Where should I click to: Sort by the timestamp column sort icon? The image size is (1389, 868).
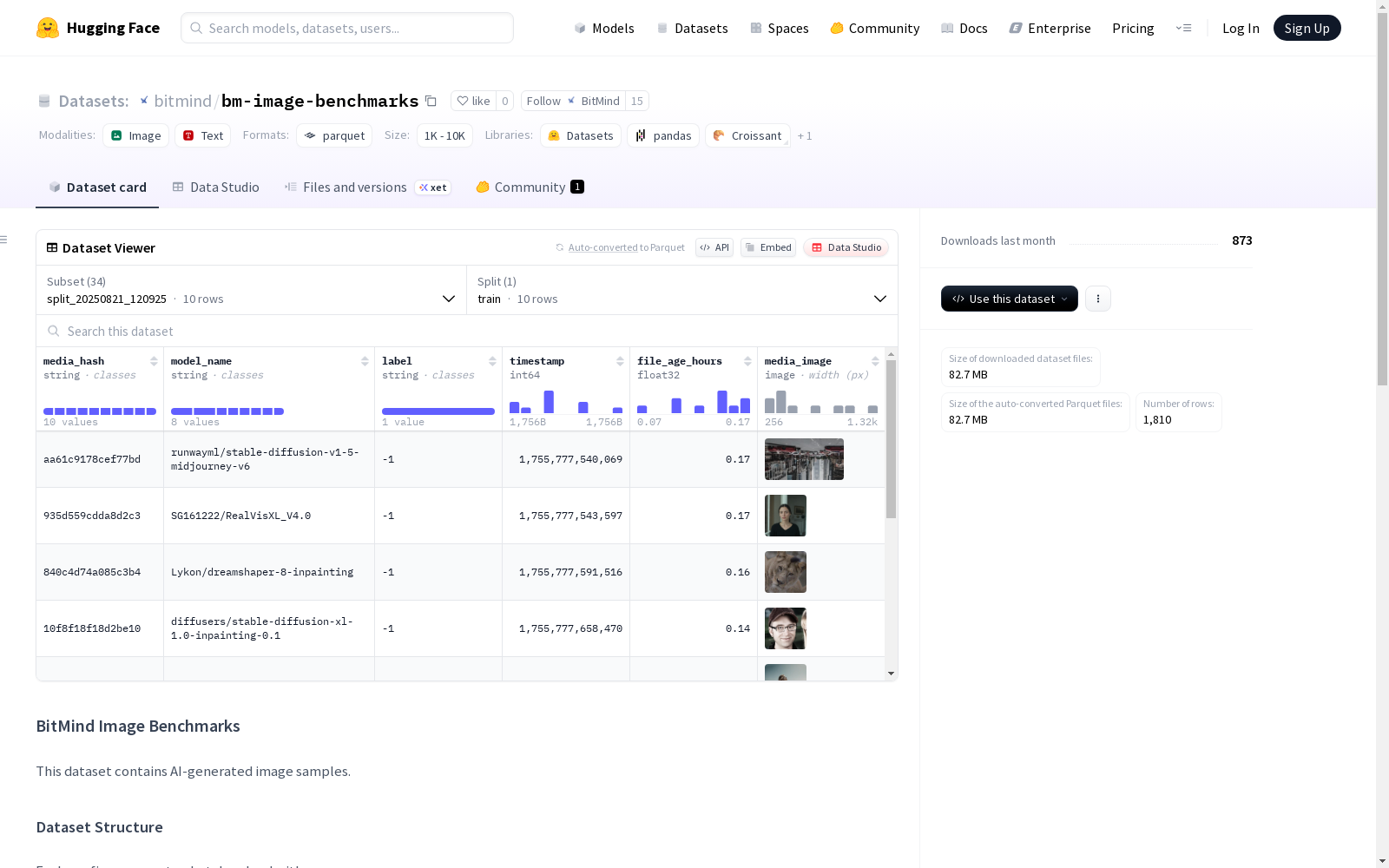(x=620, y=361)
